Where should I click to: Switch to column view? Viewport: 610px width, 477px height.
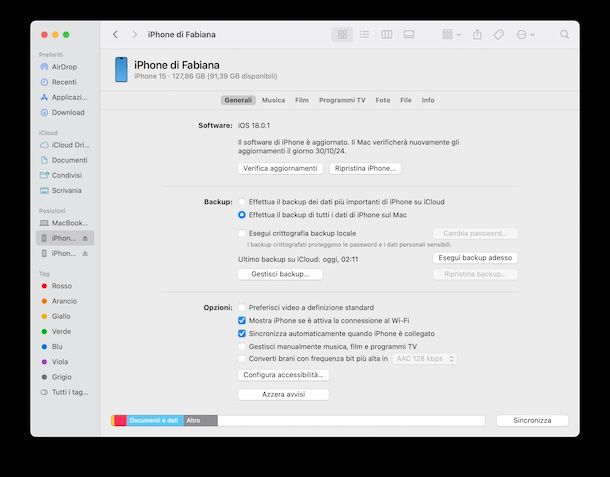tap(387, 35)
